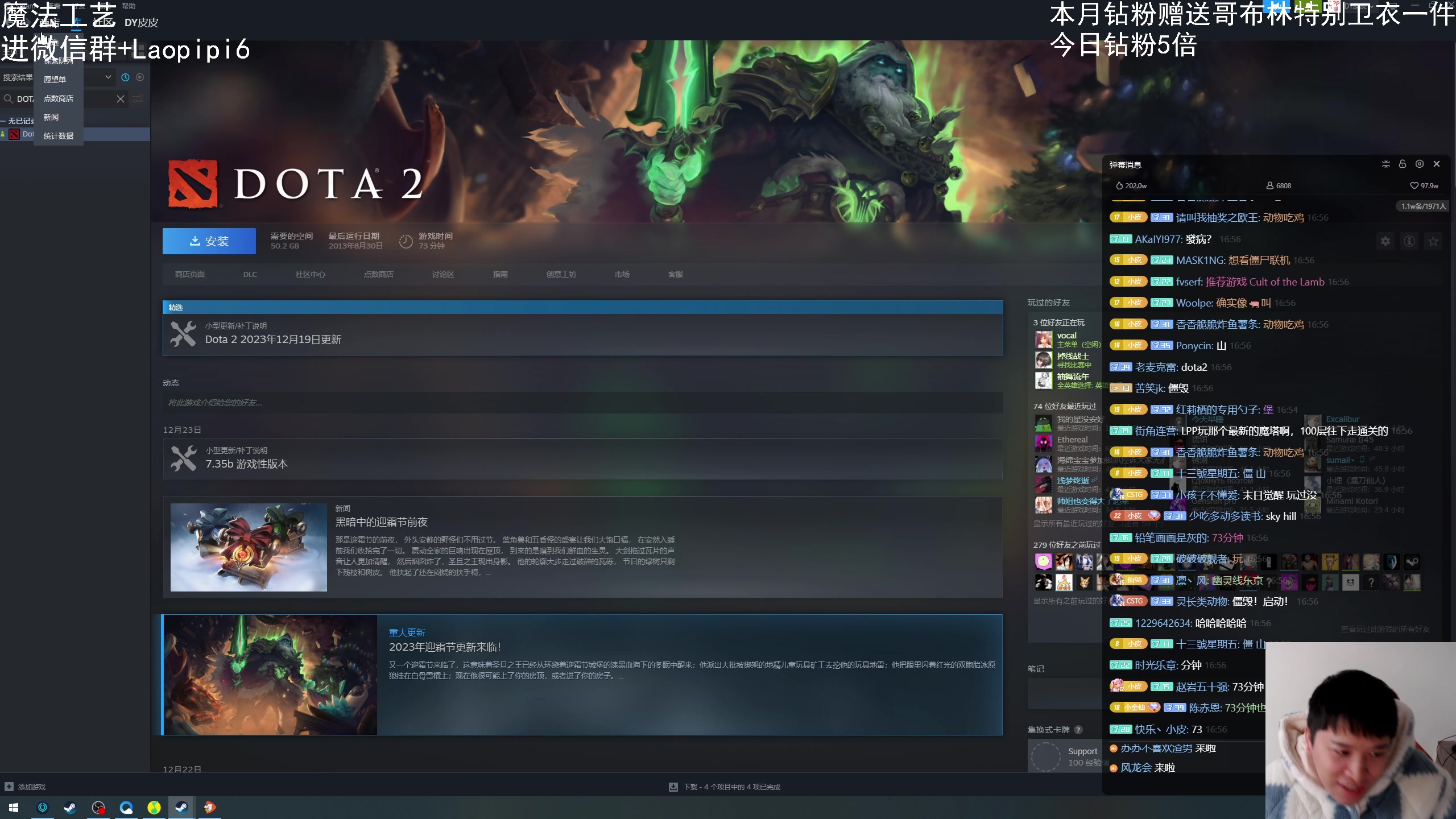Click the 集换式卡牌 help question mark
Image resolution: width=1456 pixels, height=819 pixels.
[x=1078, y=730]
